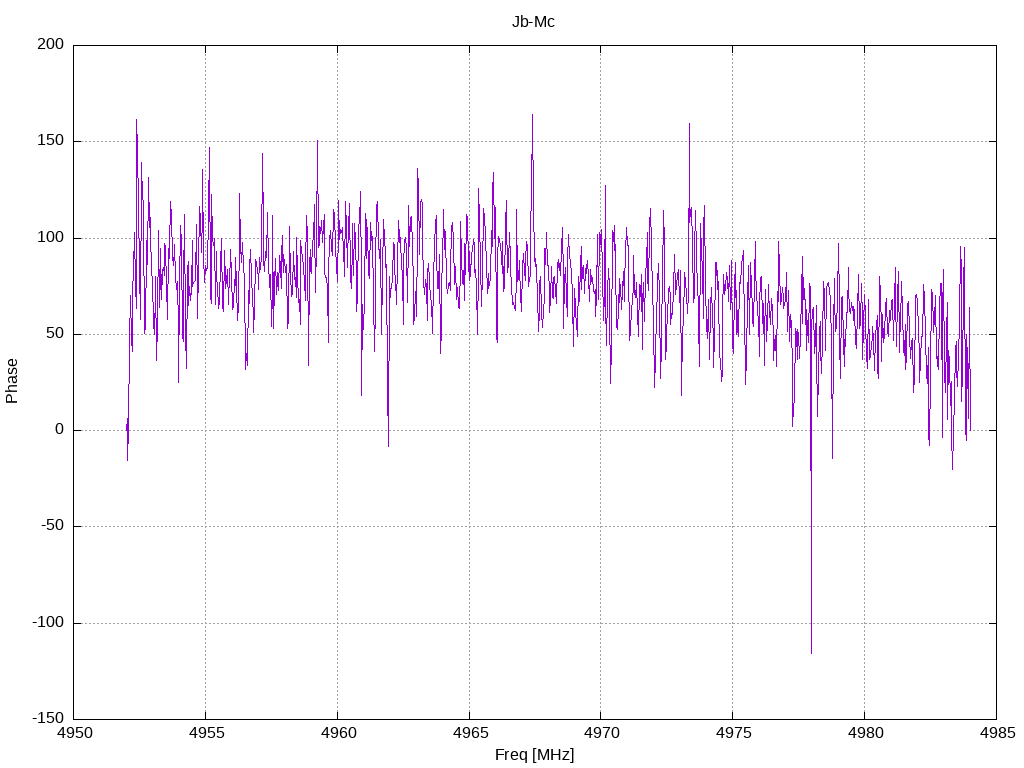
Task: Click the y-axis tick label 50
Action: 56,333
